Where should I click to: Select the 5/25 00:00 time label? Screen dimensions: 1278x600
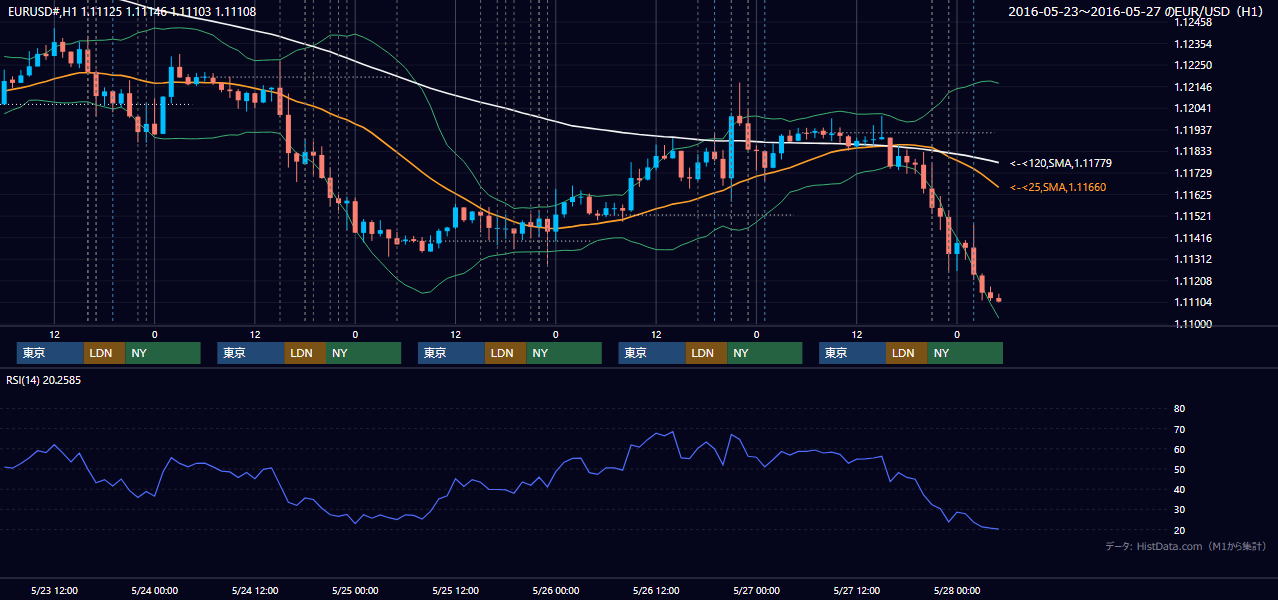355,590
